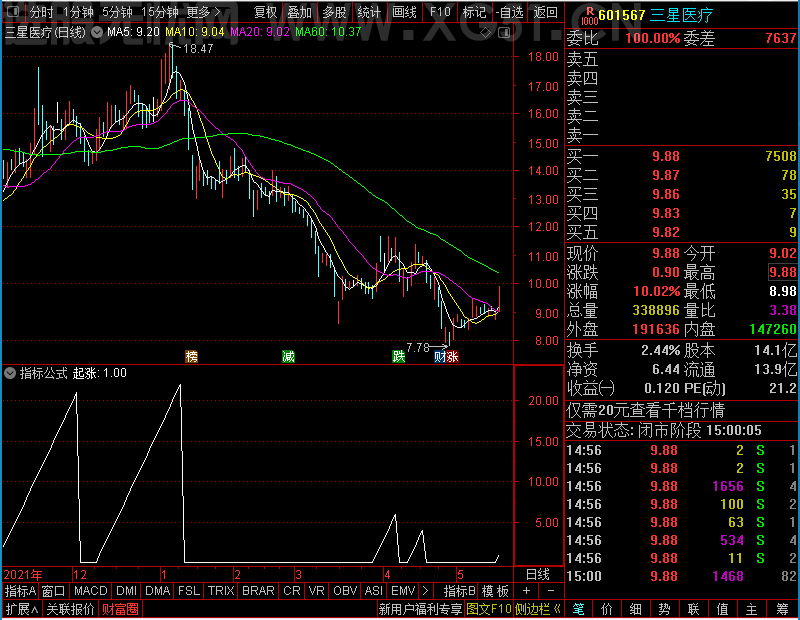Image resolution: width=800 pixels, height=620 pixels.
Task: Open the 多股 multi-stock view
Action: tap(335, 12)
